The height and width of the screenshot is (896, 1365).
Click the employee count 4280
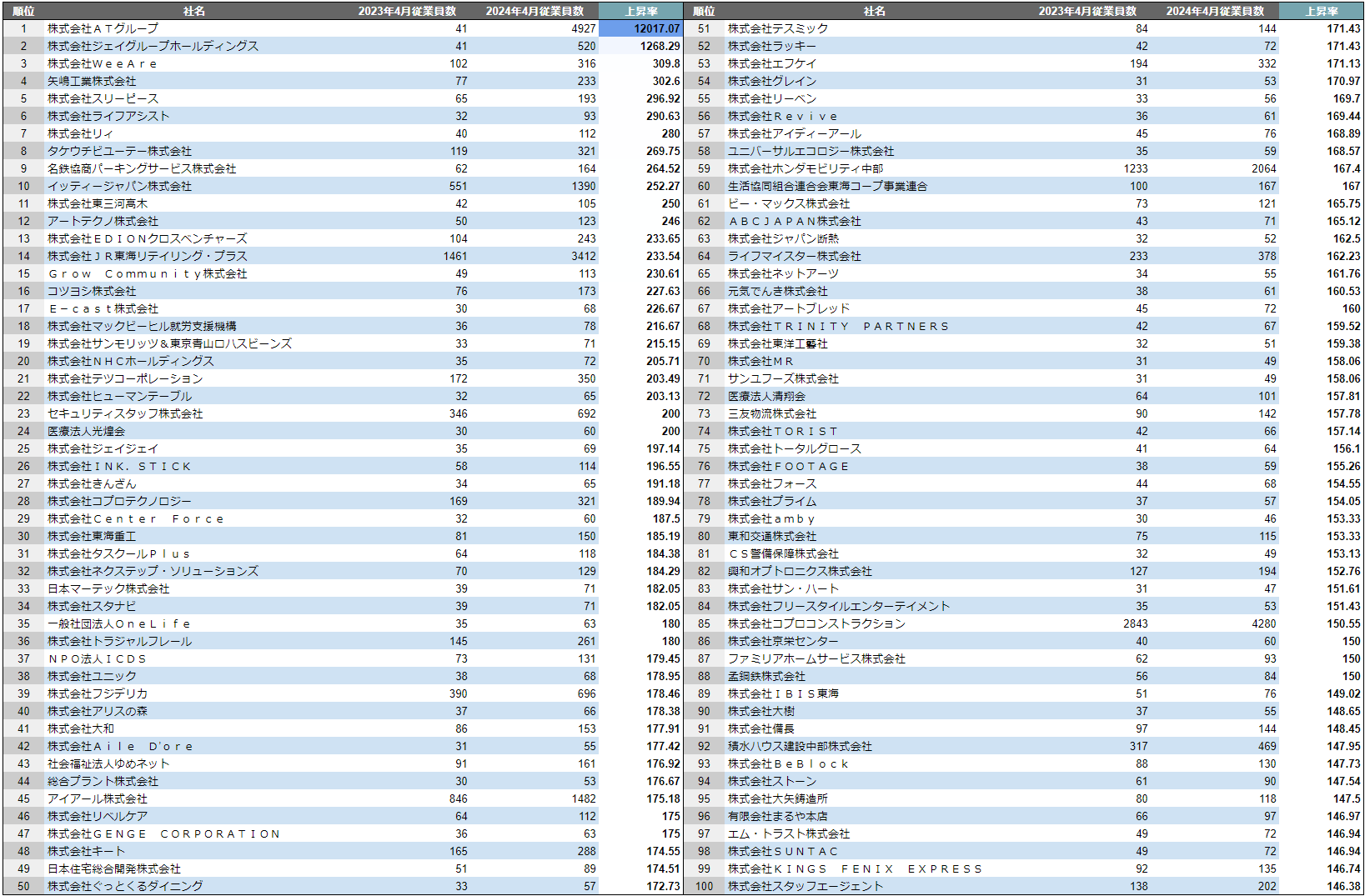1264,623
